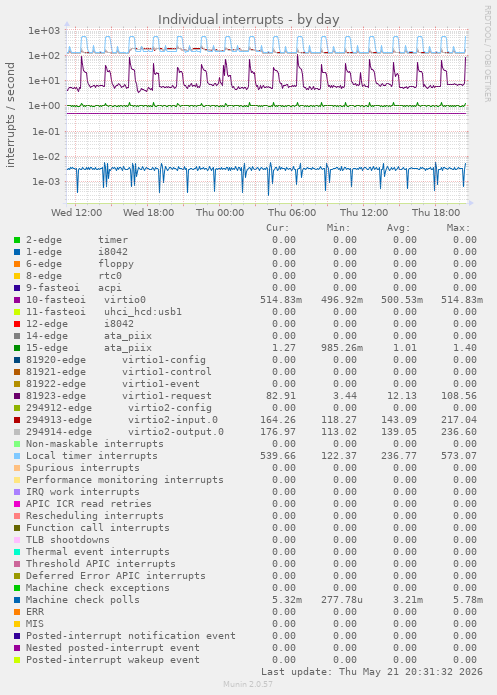The image size is (497, 695).
Task: Select the 15-edge ata_piix legend label
Action: tap(89, 348)
